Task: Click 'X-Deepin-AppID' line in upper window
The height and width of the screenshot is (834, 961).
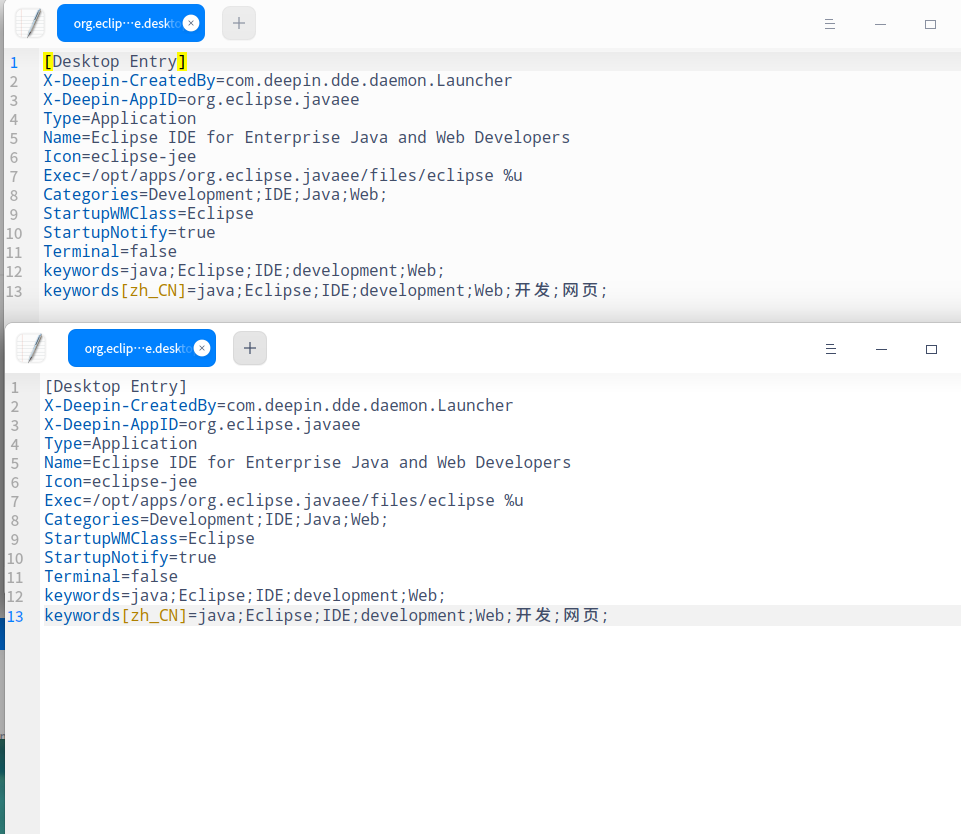Action: click(201, 99)
